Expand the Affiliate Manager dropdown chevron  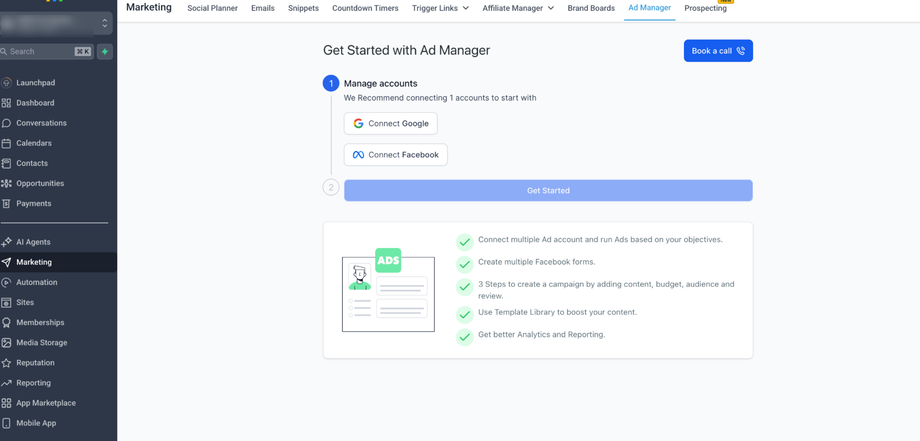[551, 8]
